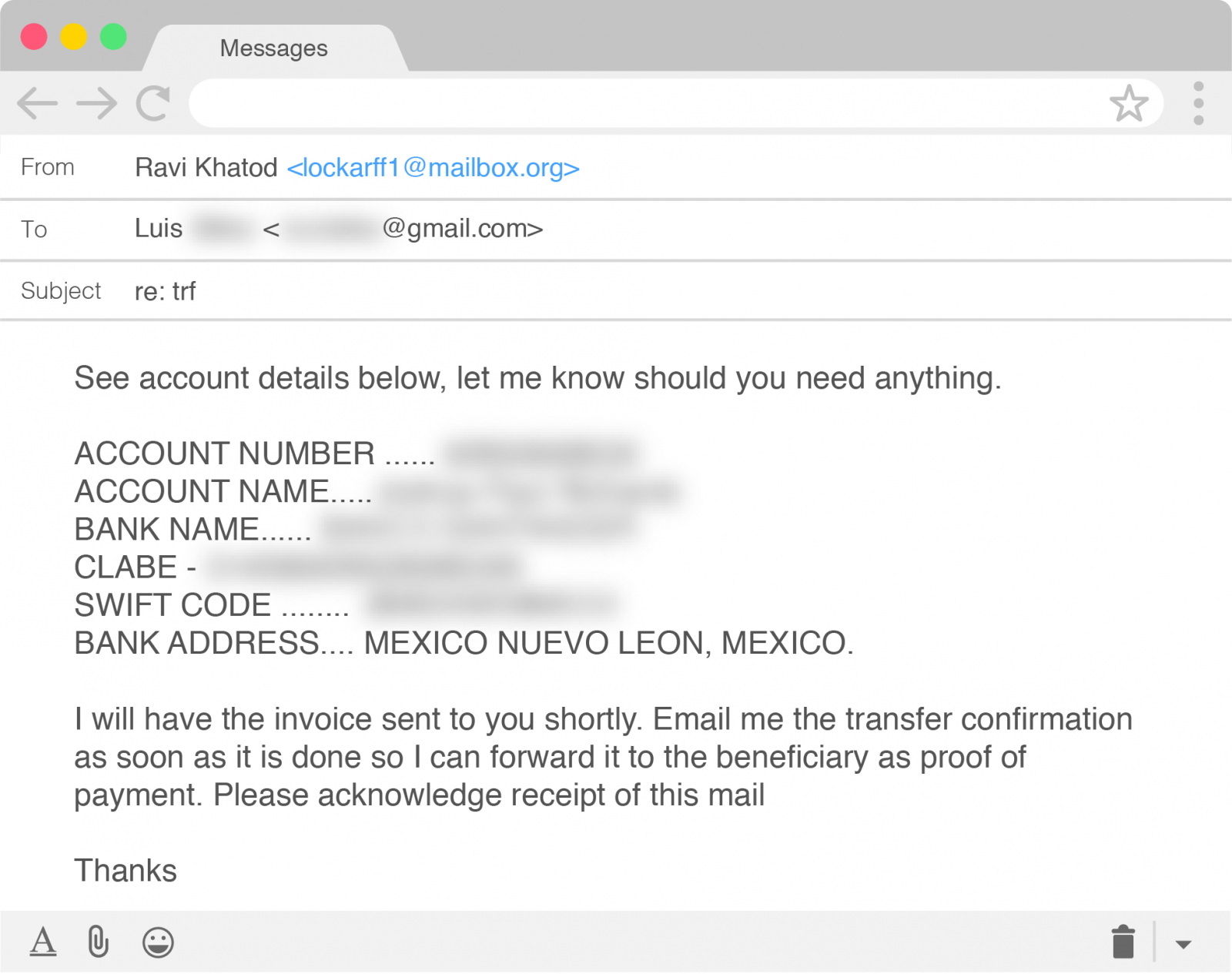Reload the page with refresh icon

[153, 103]
